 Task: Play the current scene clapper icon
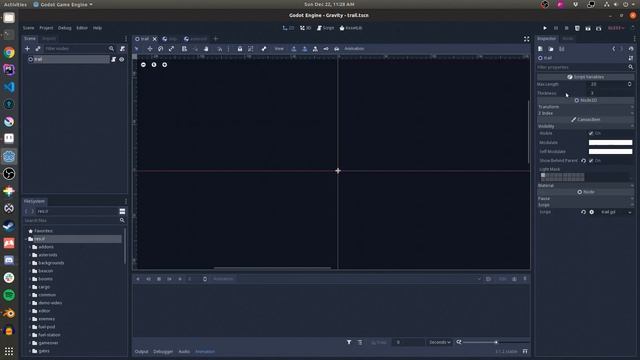(588, 28)
